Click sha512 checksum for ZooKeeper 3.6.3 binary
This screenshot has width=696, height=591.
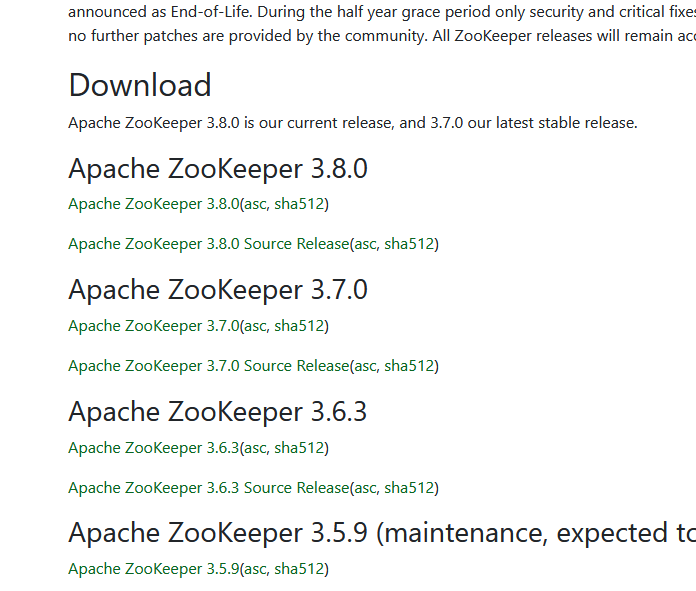(x=299, y=448)
